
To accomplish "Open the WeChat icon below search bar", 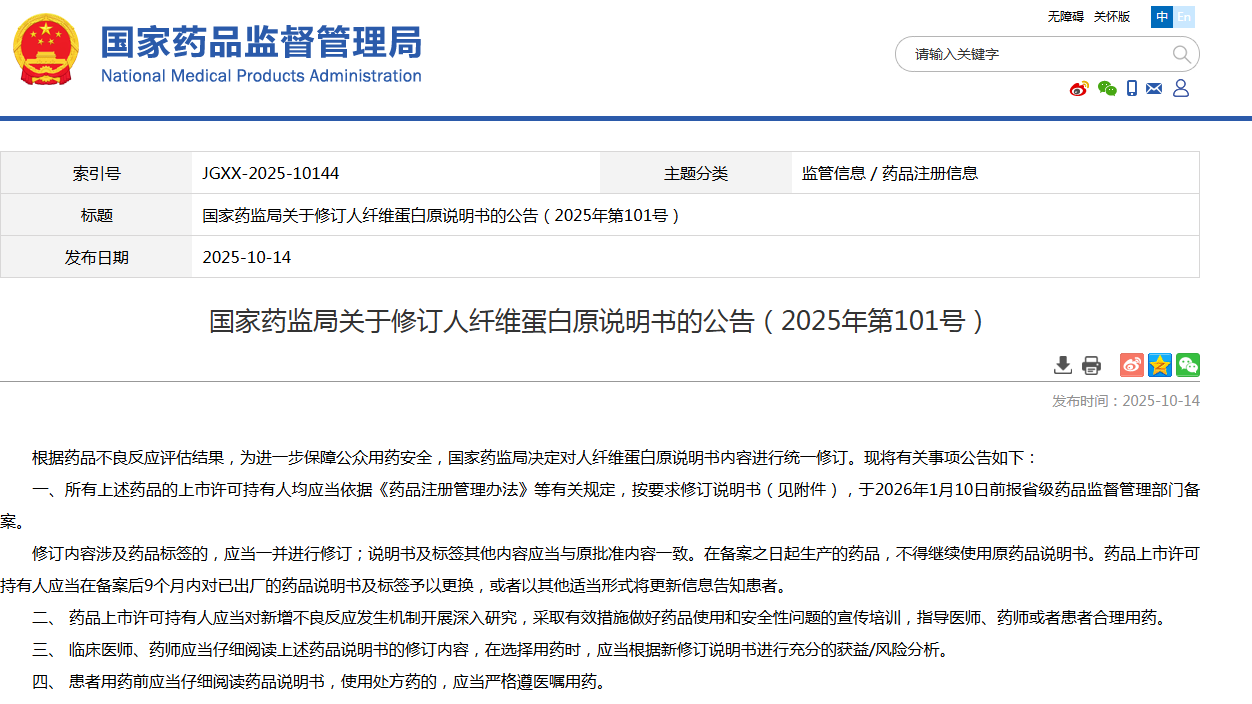I will pyautogui.click(x=1106, y=89).
